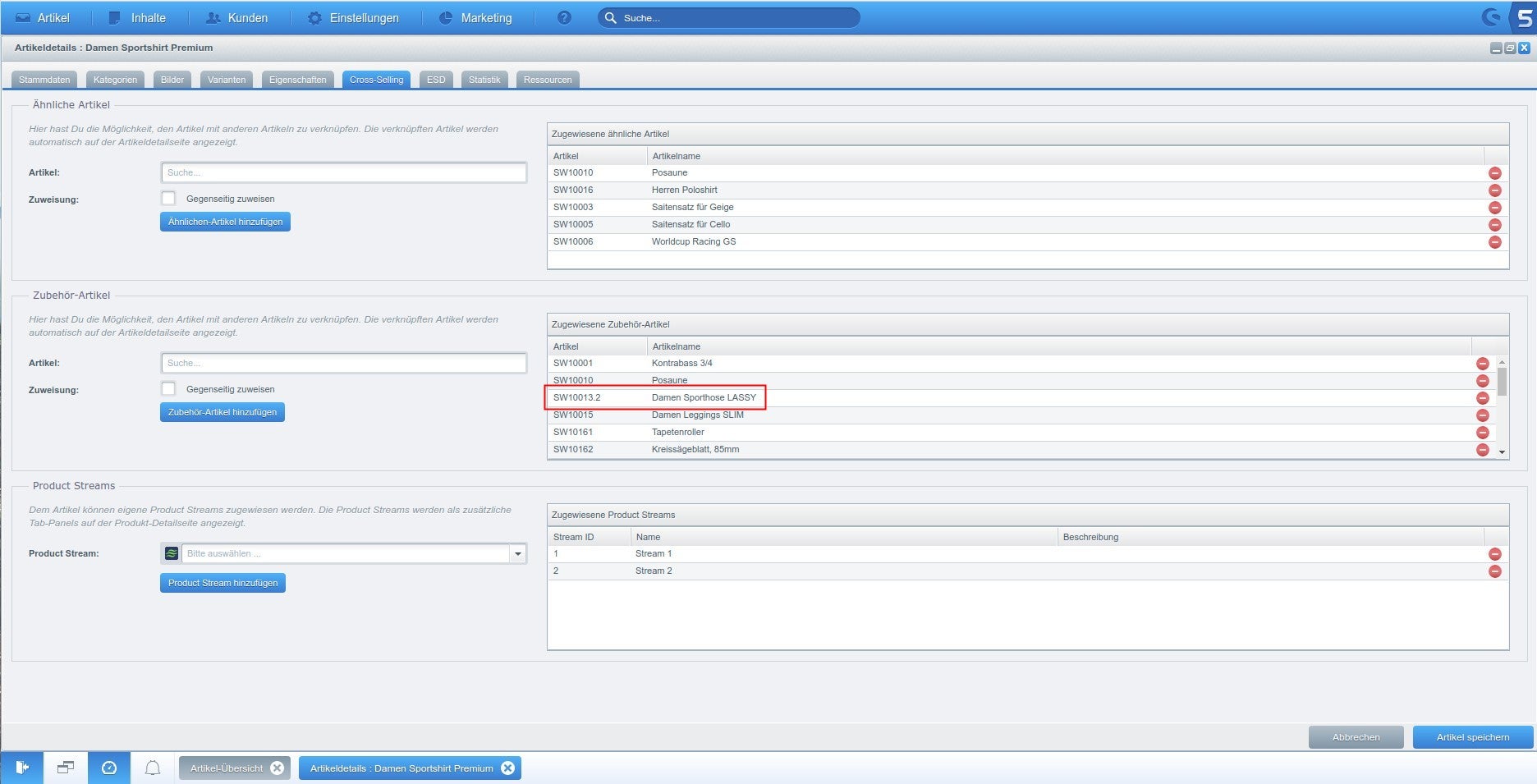
Task: Open the notifications bell icon
Action: (x=153, y=768)
